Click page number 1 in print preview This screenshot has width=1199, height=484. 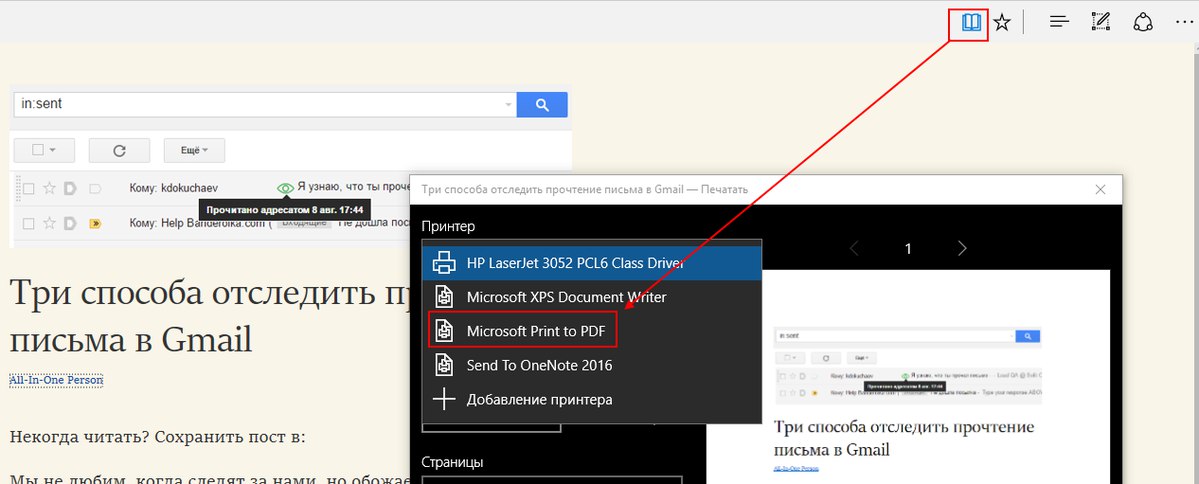908,248
